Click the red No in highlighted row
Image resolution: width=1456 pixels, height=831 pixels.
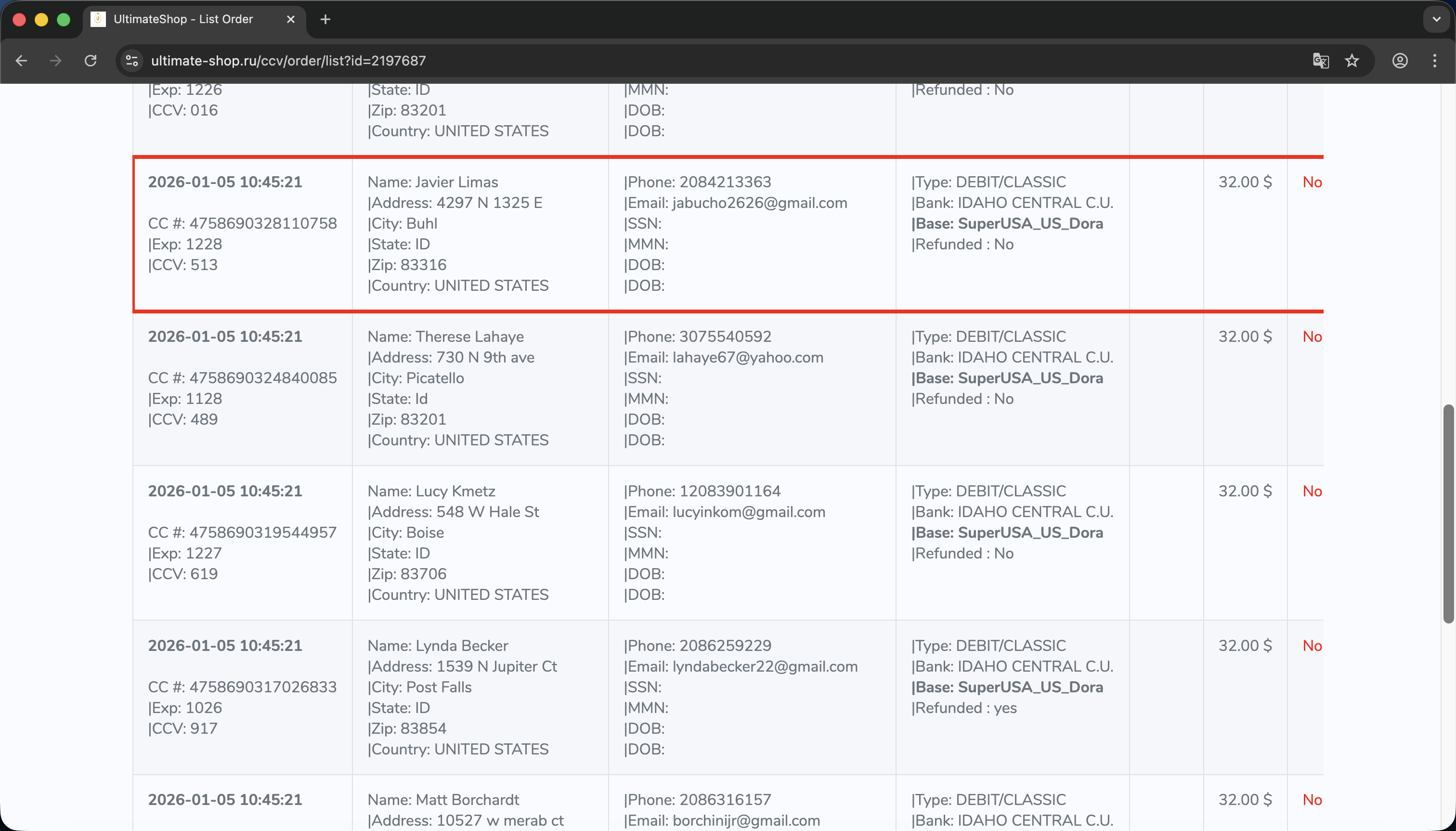(x=1312, y=182)
